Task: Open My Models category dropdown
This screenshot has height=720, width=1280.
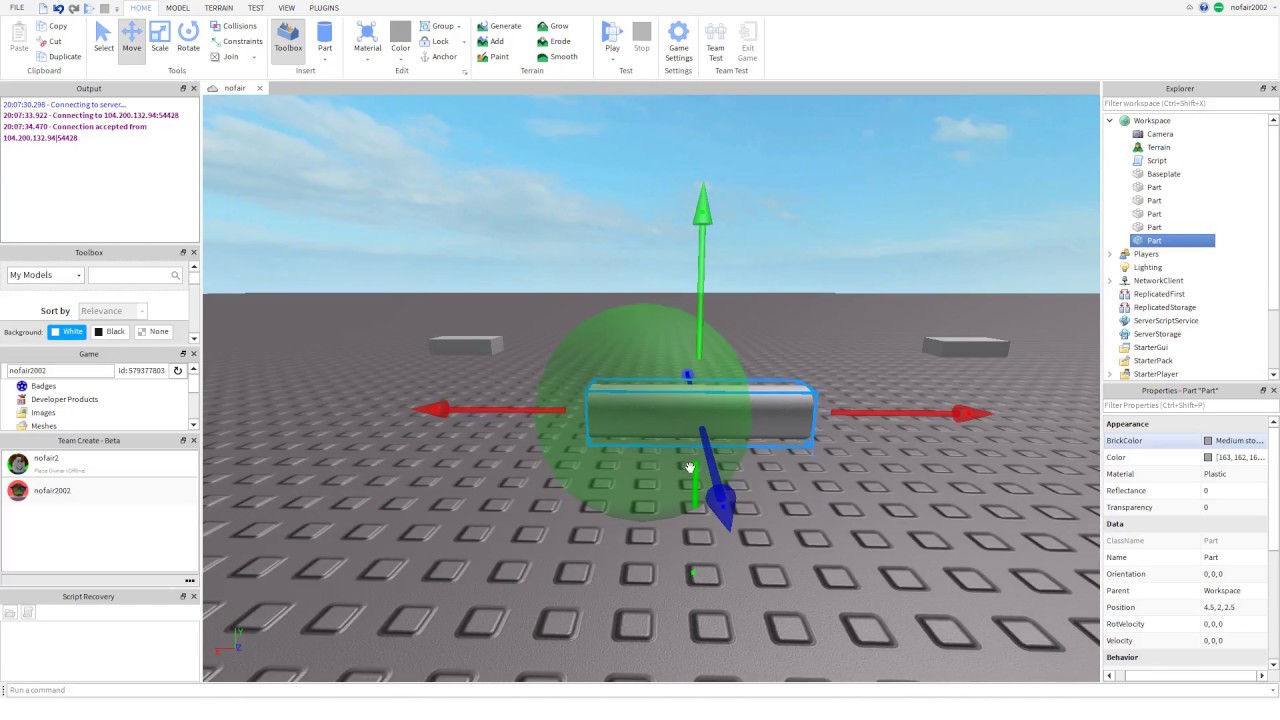Action: pos(45,275)
